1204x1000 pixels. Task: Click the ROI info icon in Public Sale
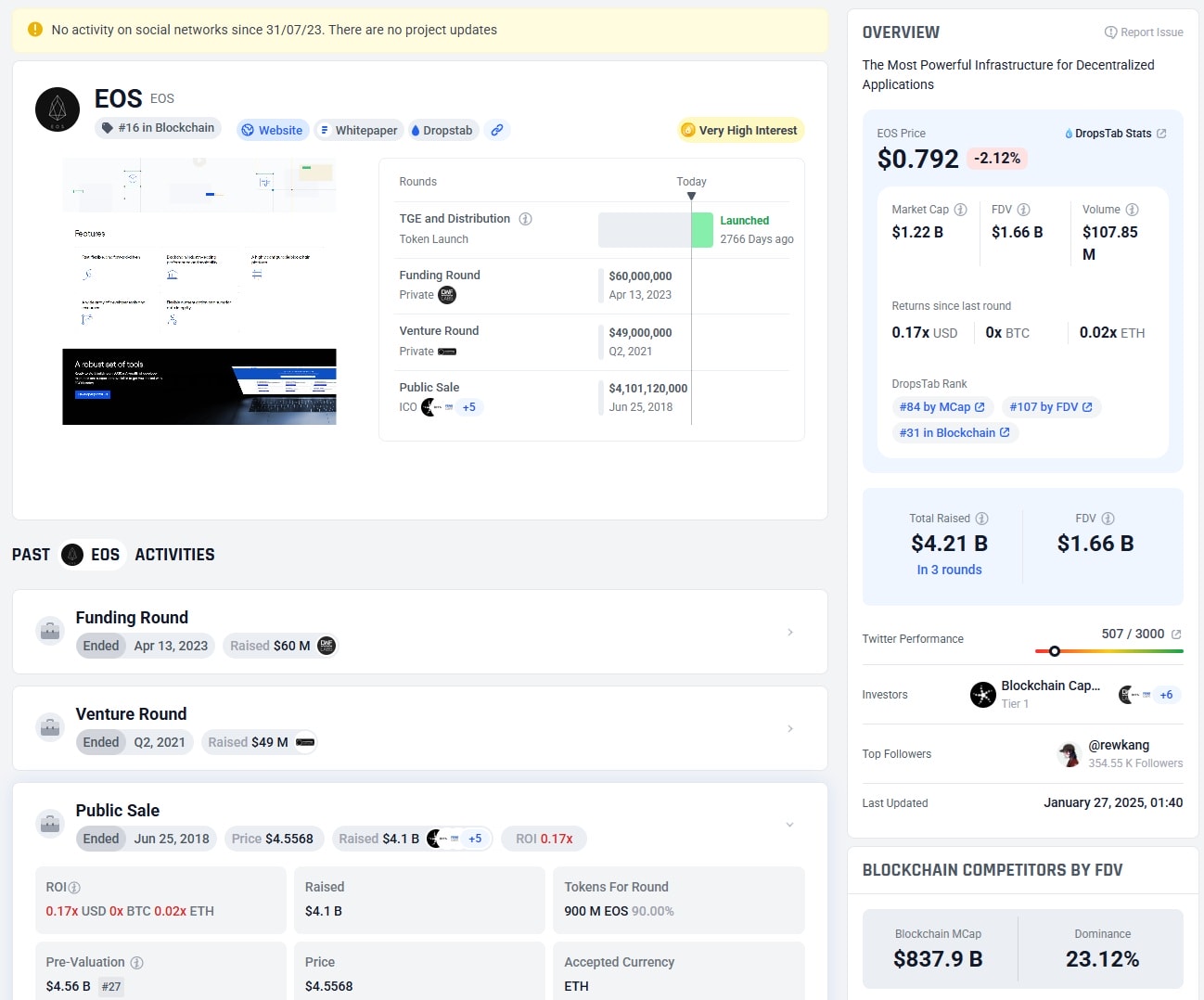[x=74, y=888]
